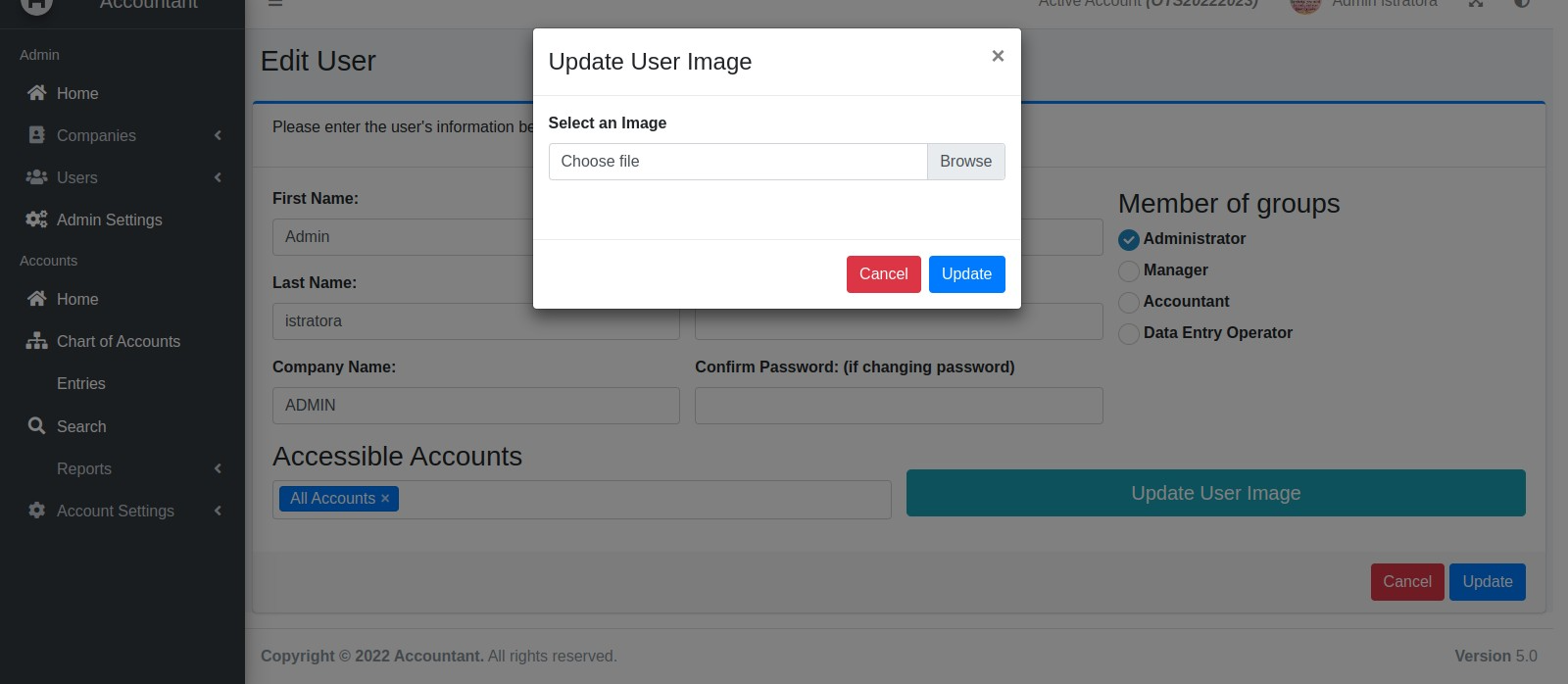This screenshot has height=684, width=1568.
Task: Click the blue Update button in the dialog
Action: (x=966, y=274)
